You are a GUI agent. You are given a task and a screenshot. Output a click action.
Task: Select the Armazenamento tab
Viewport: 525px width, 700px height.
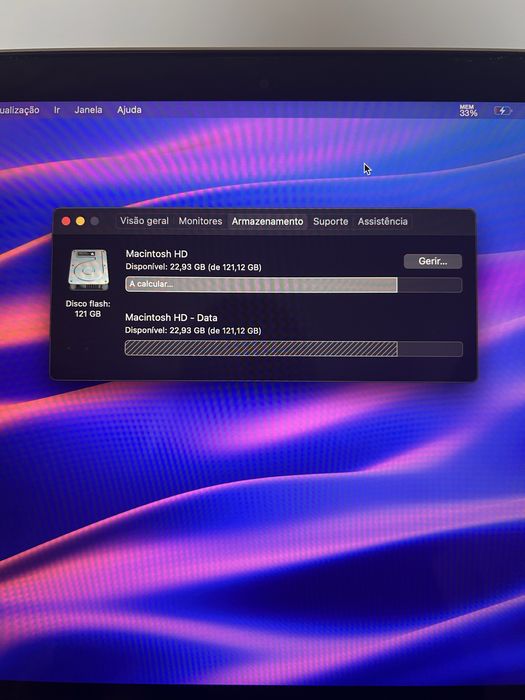[x=267, y=221]
